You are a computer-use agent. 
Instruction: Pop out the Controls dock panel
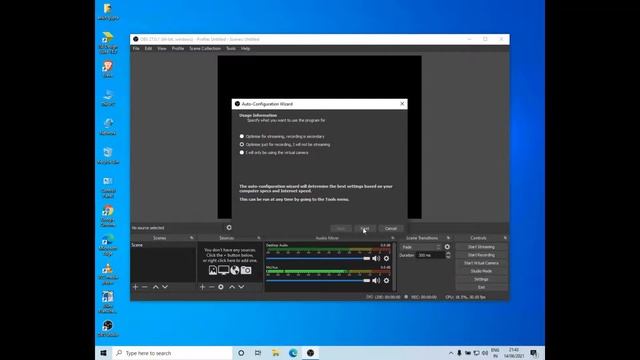tap(505, 238)
